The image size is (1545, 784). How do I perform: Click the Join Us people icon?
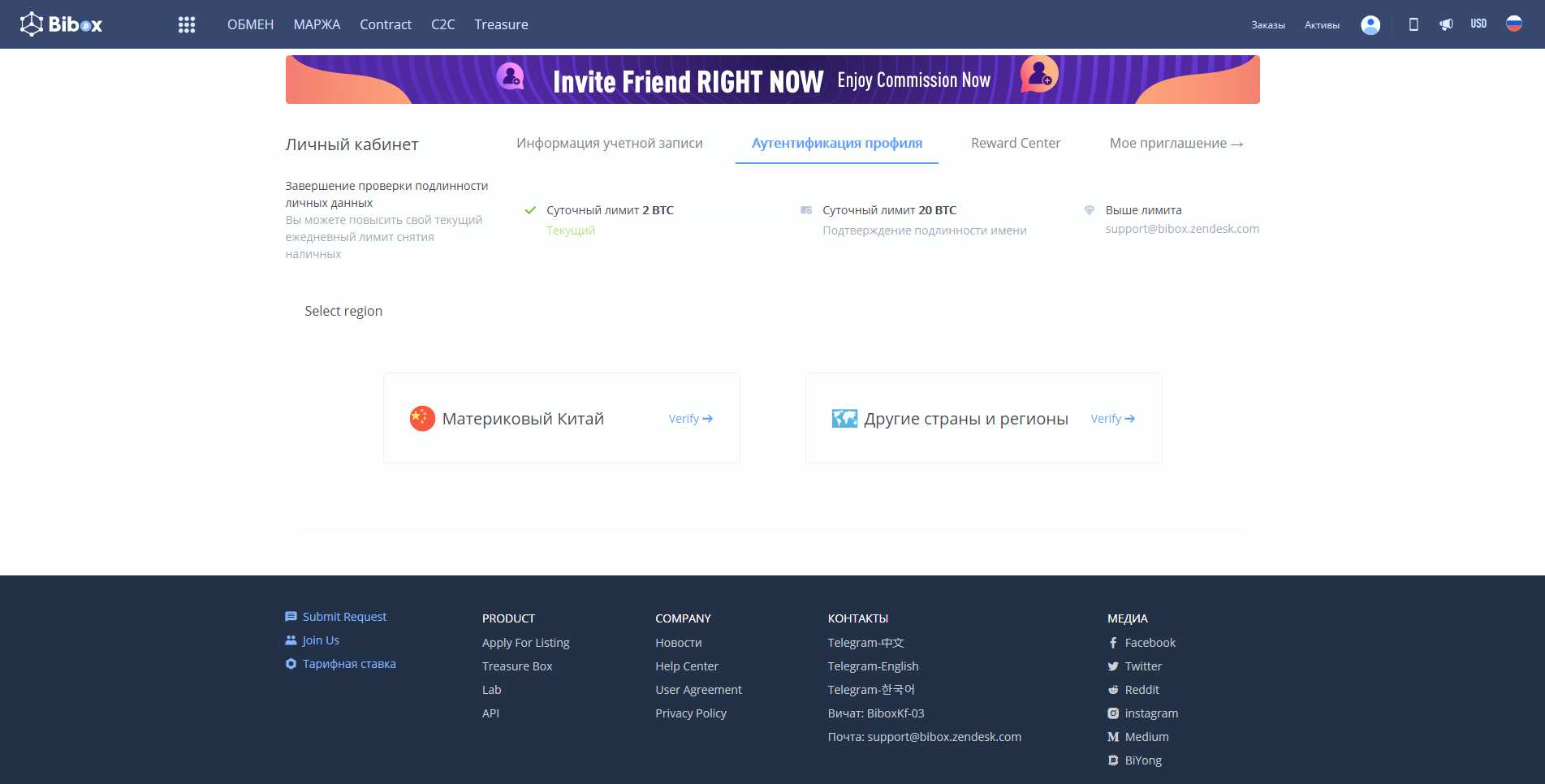[x=291, y=640]
